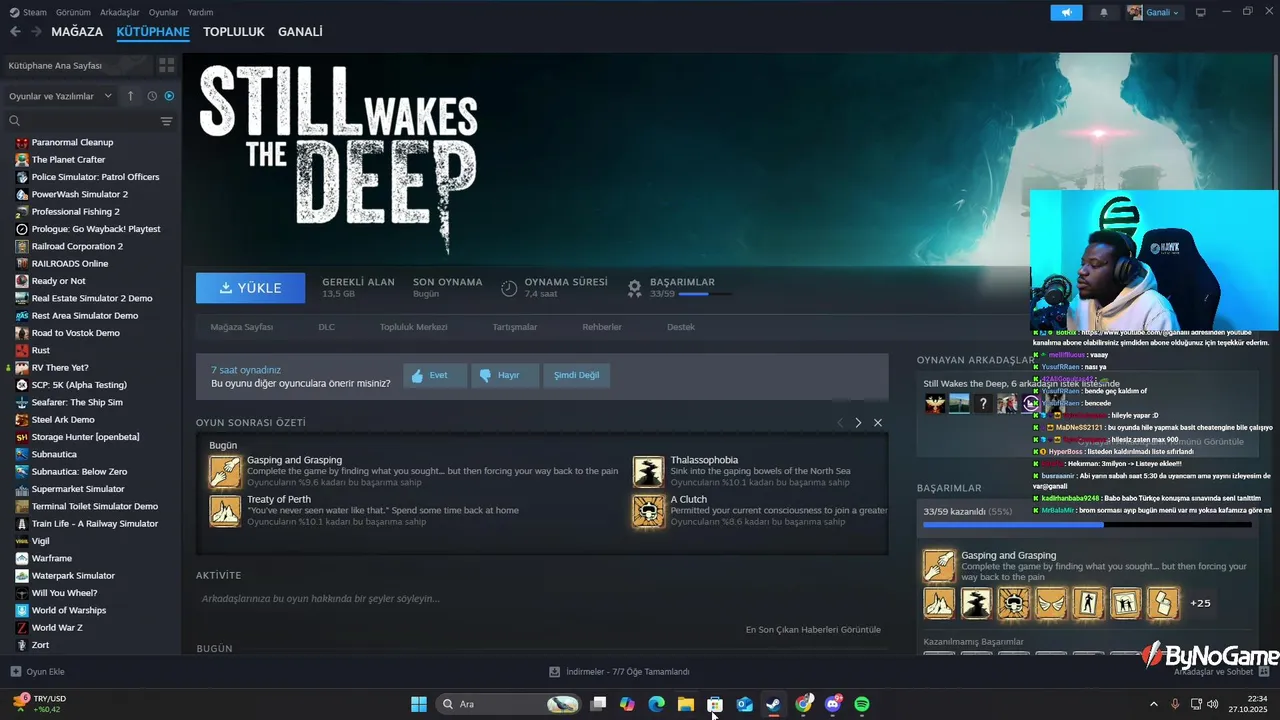Open the Arkadaşlar menu
The image size is (1280, 720).
120,12
